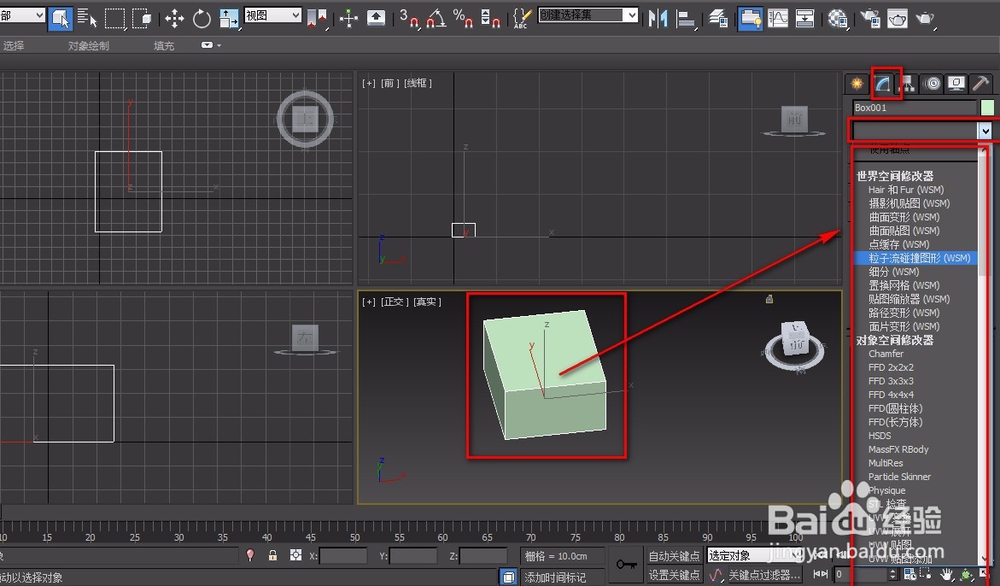Viewport: 1000px width, 586px height.
Task: Toggle 3D Snaps
Action: click(x=408, y=18)
